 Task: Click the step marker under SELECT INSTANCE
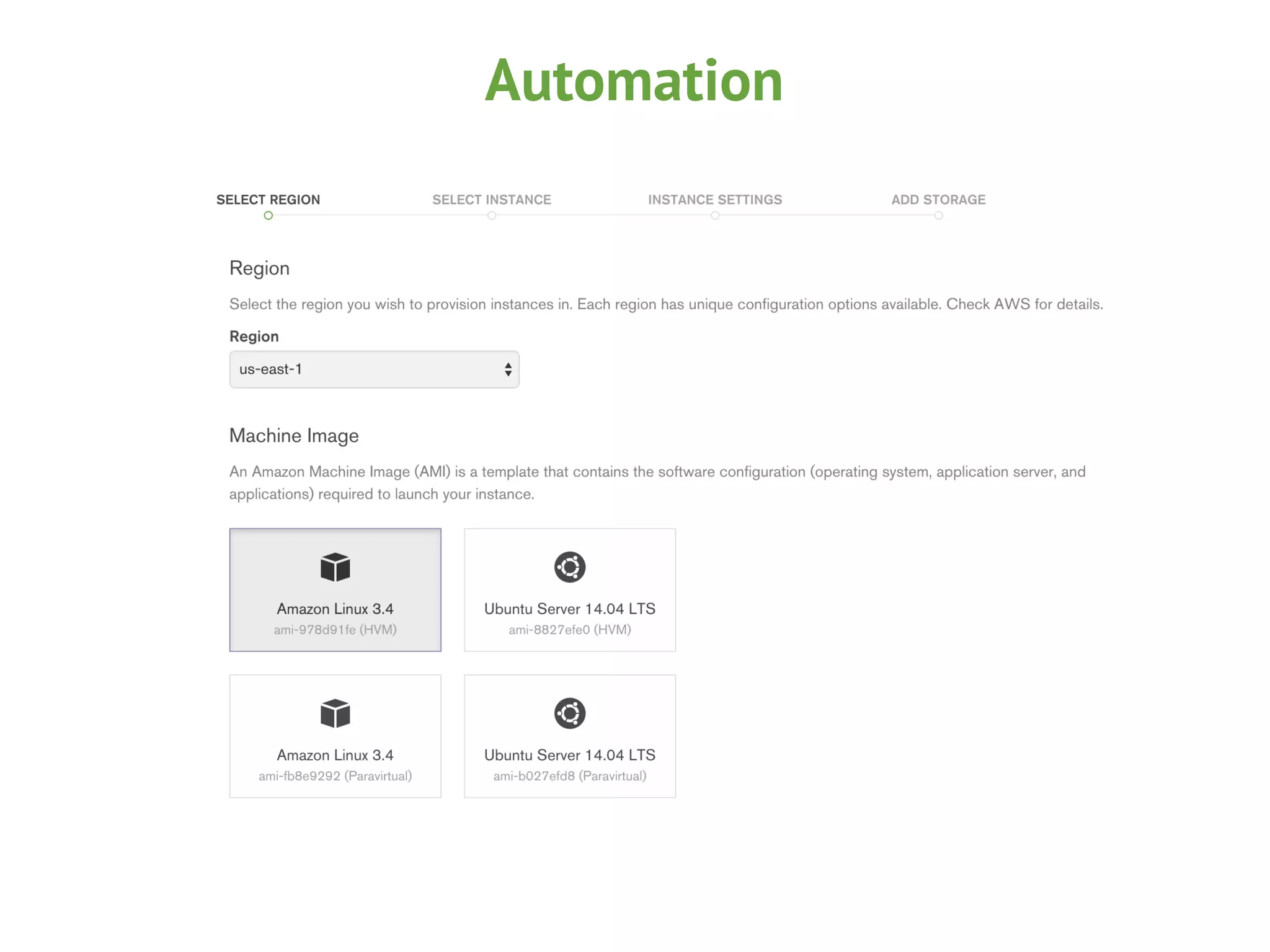(492, 216)
